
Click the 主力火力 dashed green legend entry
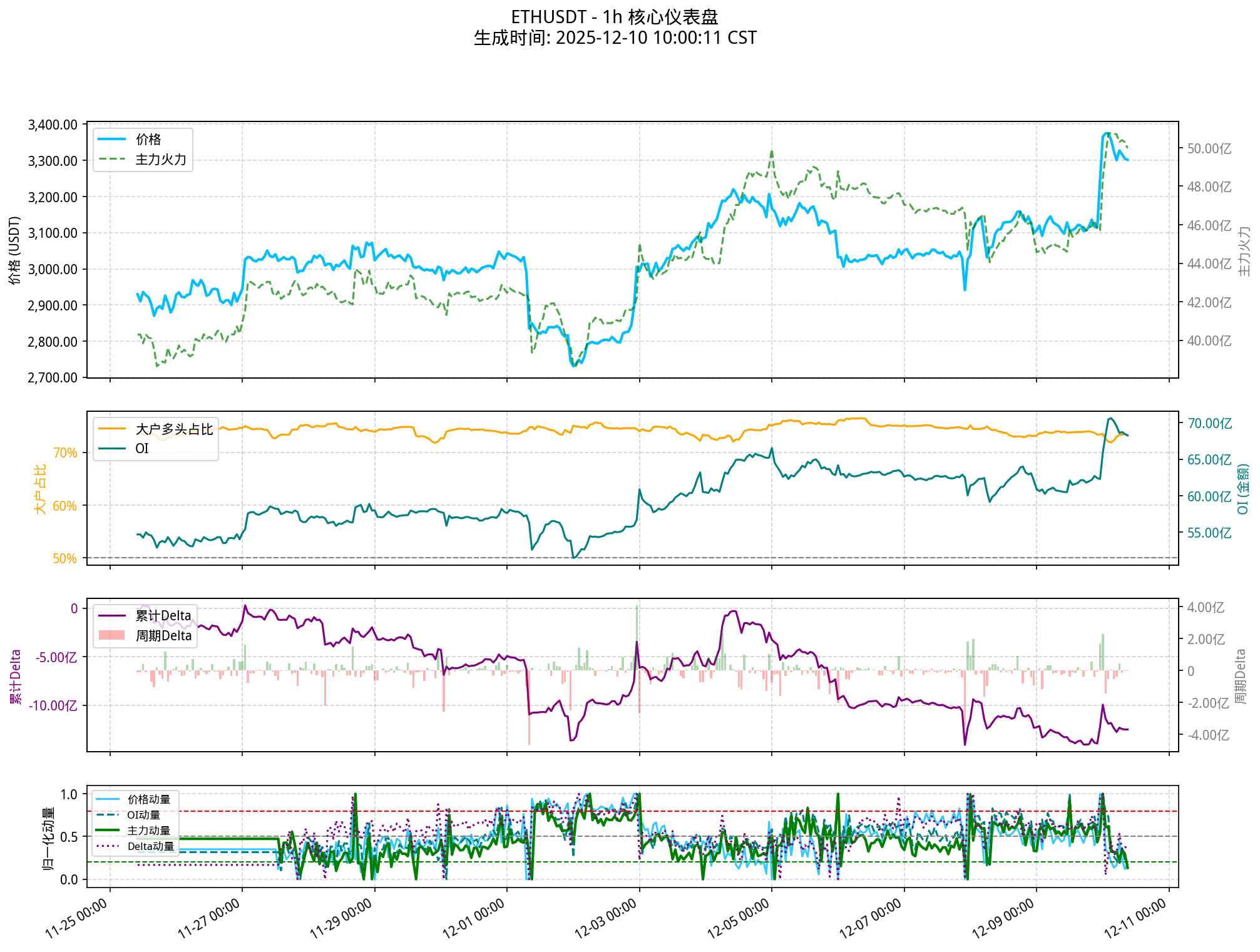click(x=161, y=160)
